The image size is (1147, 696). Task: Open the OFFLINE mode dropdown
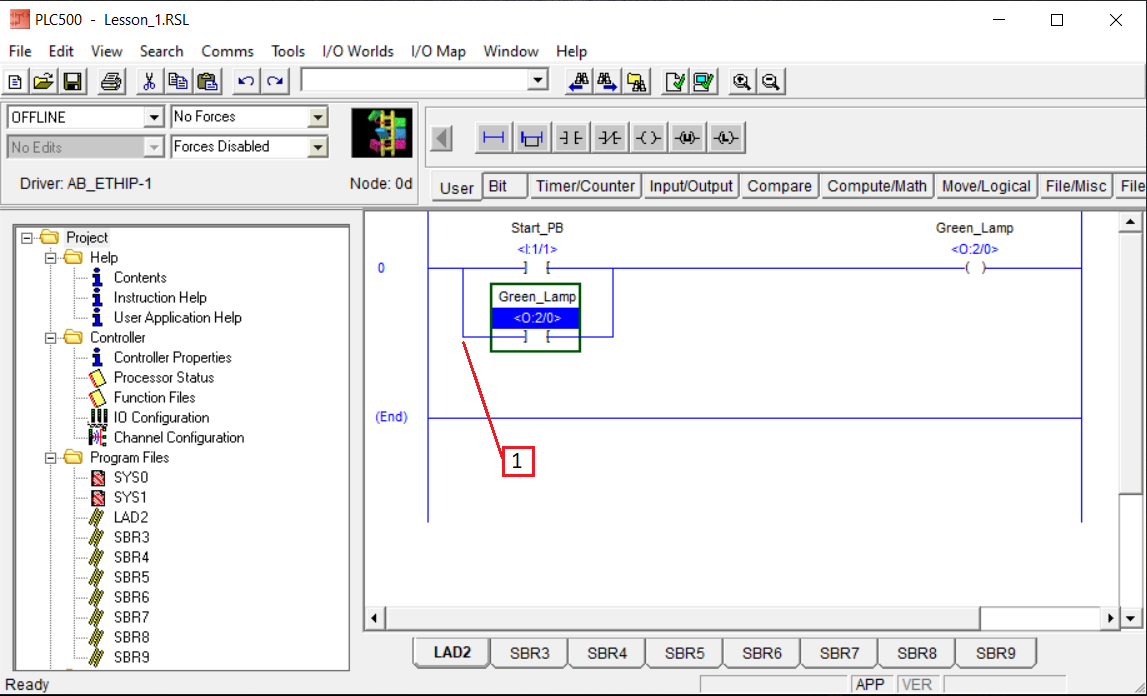(x=154, y=117)
